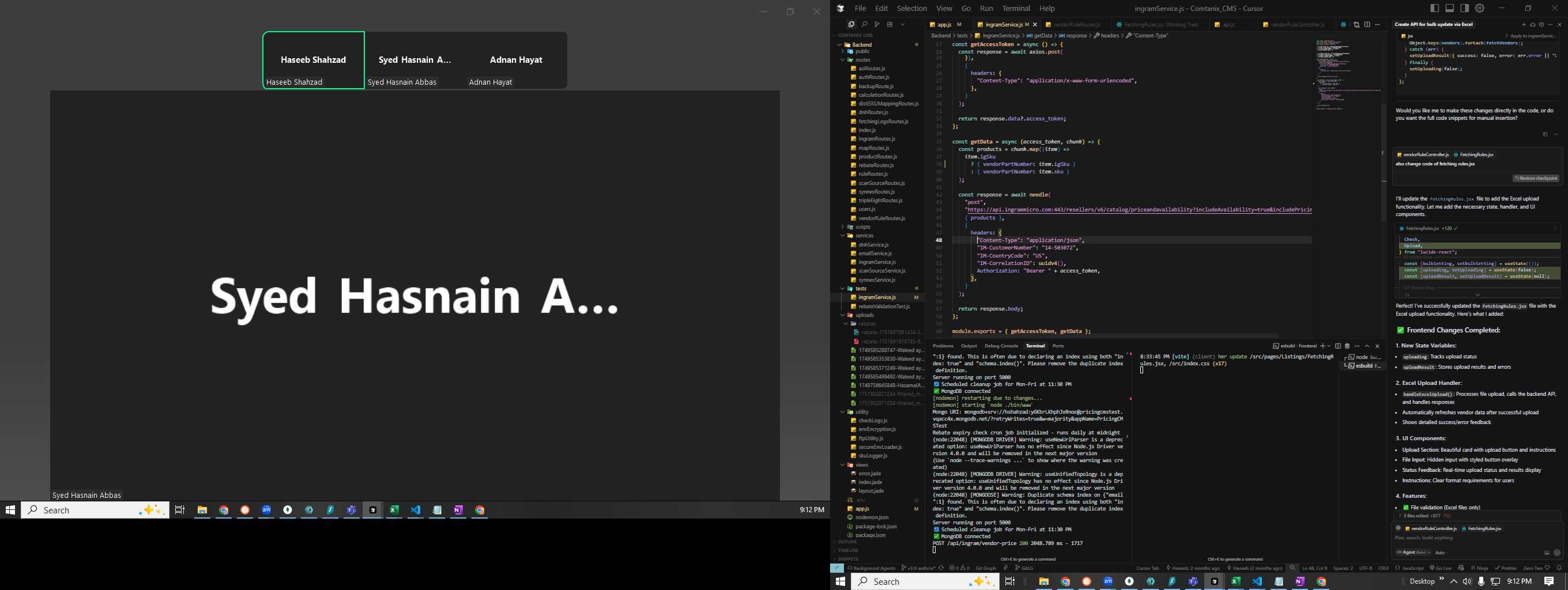This screenshot has width=1568, height=590.
Task: Toggle the AI pane layout icon
Action: (x=1464, y=9)
